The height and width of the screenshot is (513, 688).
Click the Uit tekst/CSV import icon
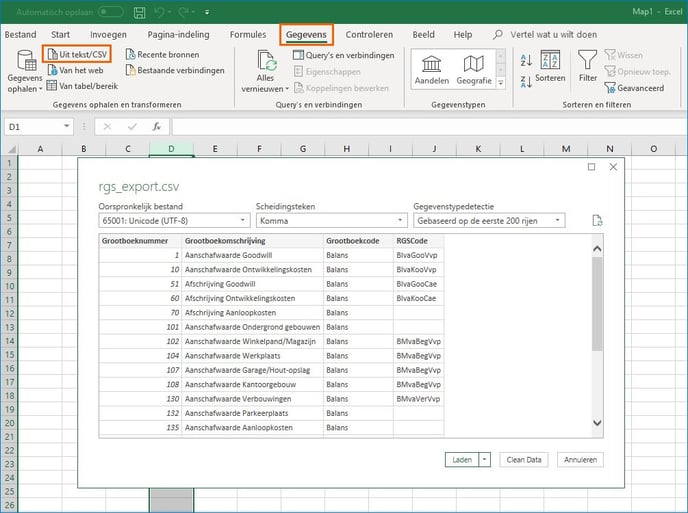tap(53, 55)
